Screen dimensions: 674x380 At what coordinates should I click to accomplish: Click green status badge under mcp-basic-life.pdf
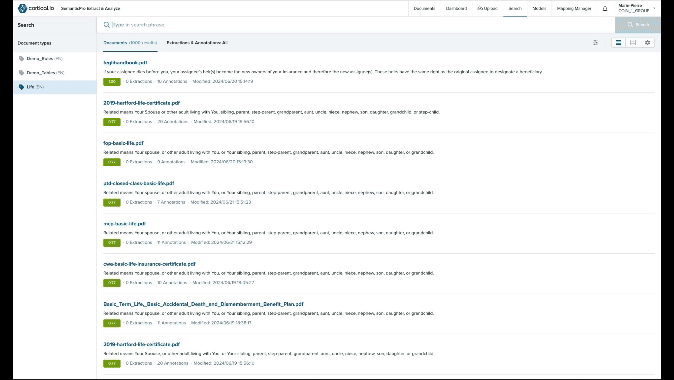click(x=112, y=242)
